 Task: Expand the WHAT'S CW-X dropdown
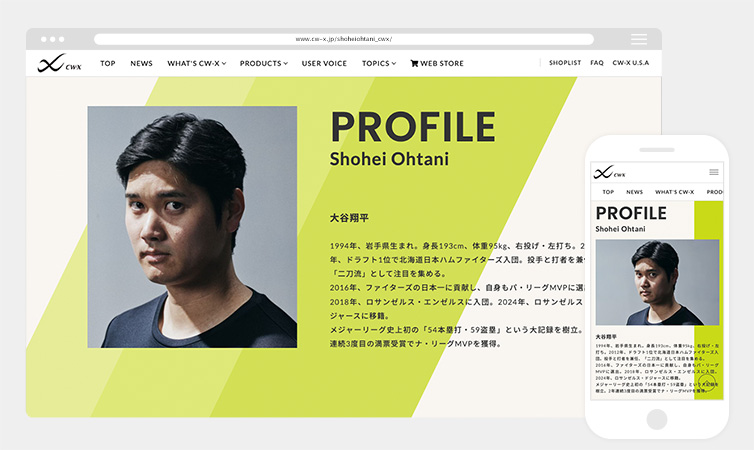[197, 63]
